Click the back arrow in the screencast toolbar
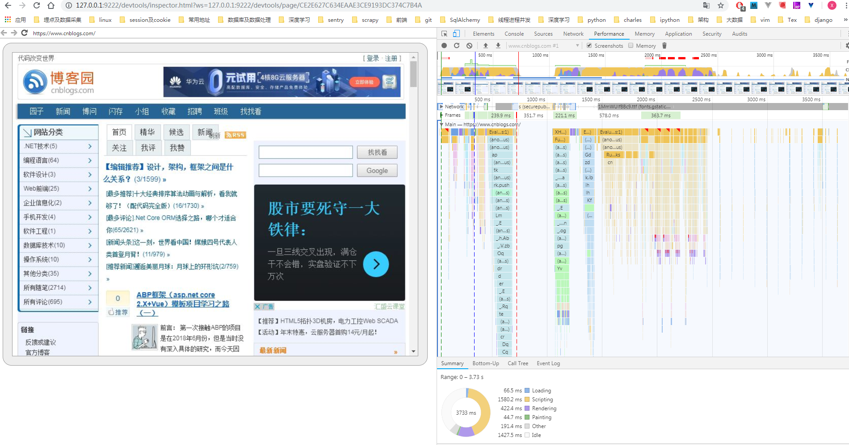The width and height of the screenshot is (849, 445). pyautogui.click(x=4, y=33)
